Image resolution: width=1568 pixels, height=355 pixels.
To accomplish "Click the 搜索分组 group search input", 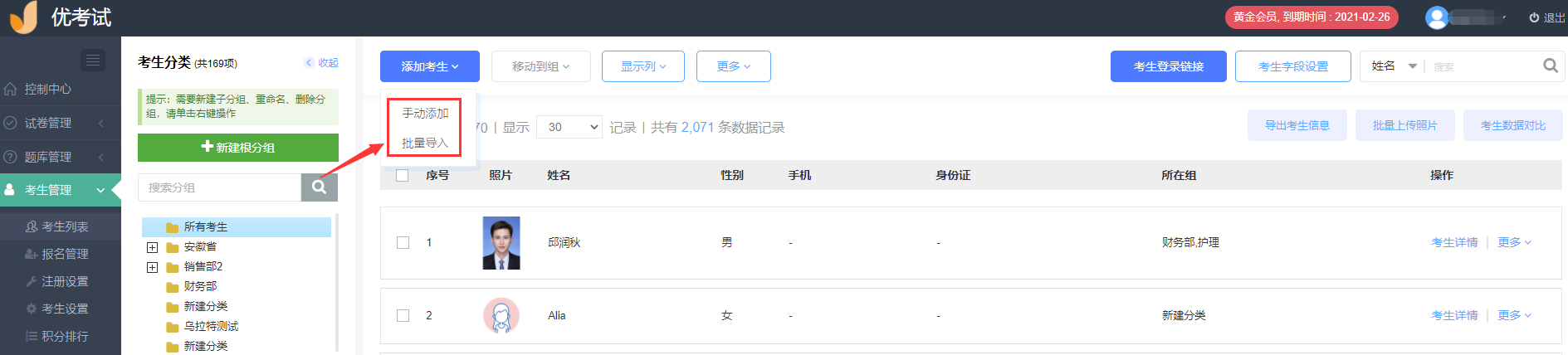I will pyautogui.click(x=220, y=187).
